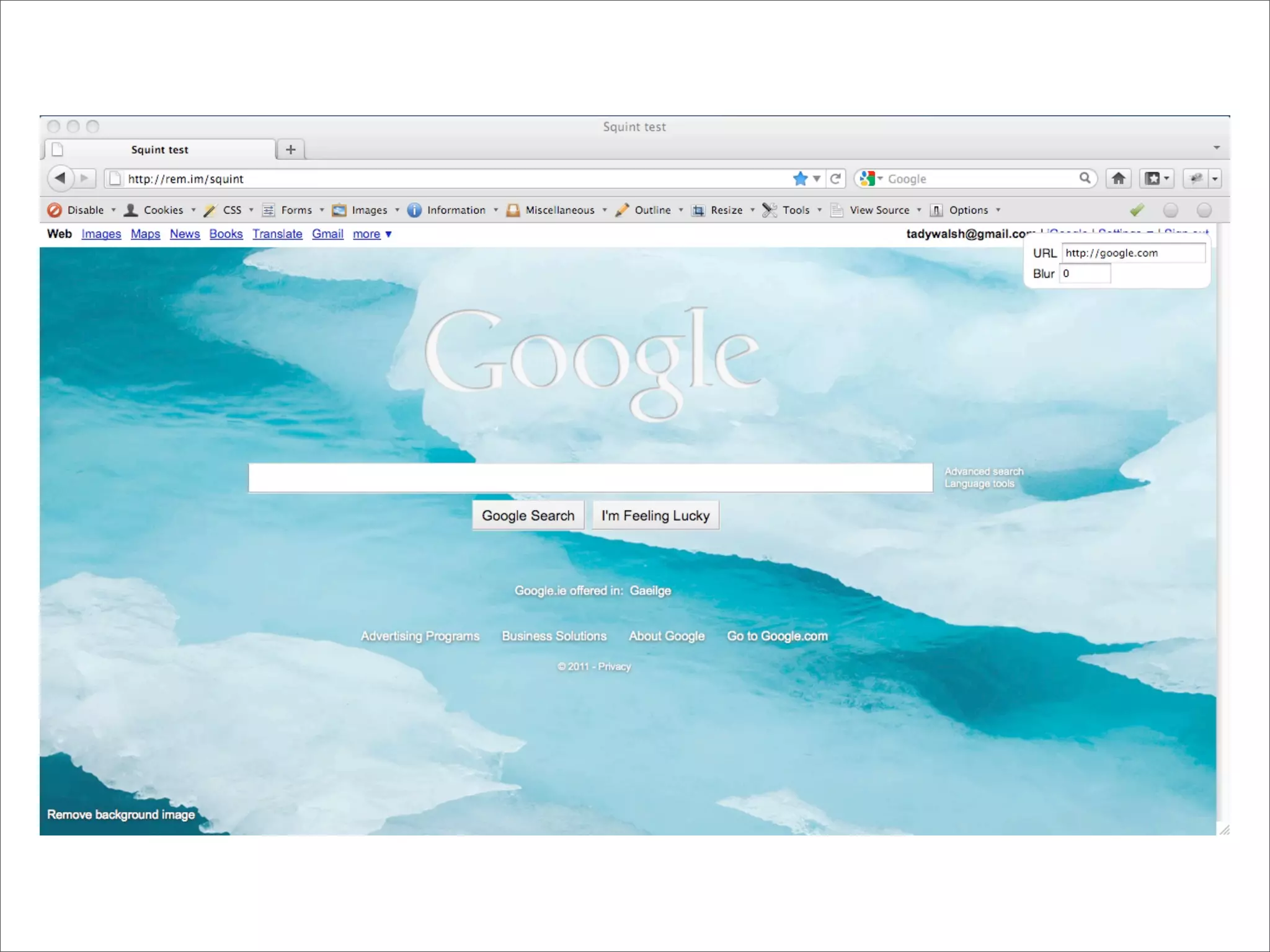Click the search magnifier icon in search box
1270x952 pixels.
click(x=1085, y=178)
